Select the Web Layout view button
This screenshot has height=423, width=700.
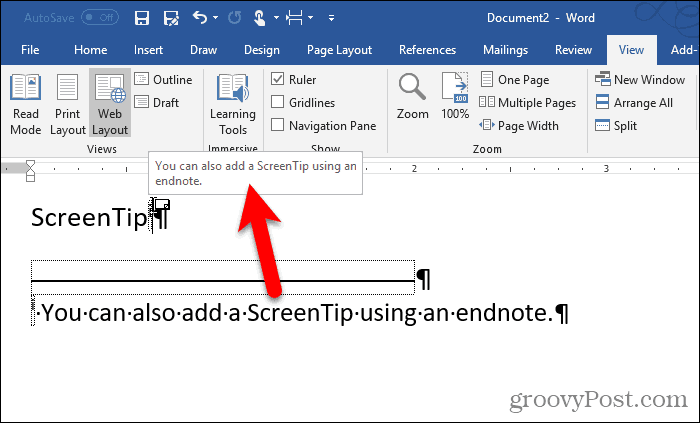click(x=110, y=103)
